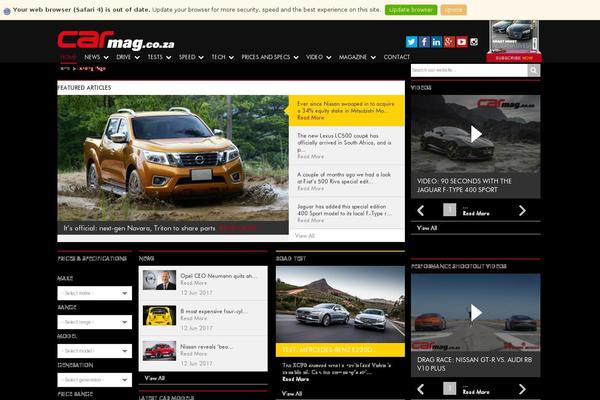Open the Home menu item
600x400 pixels.
(x=68, y=57)
